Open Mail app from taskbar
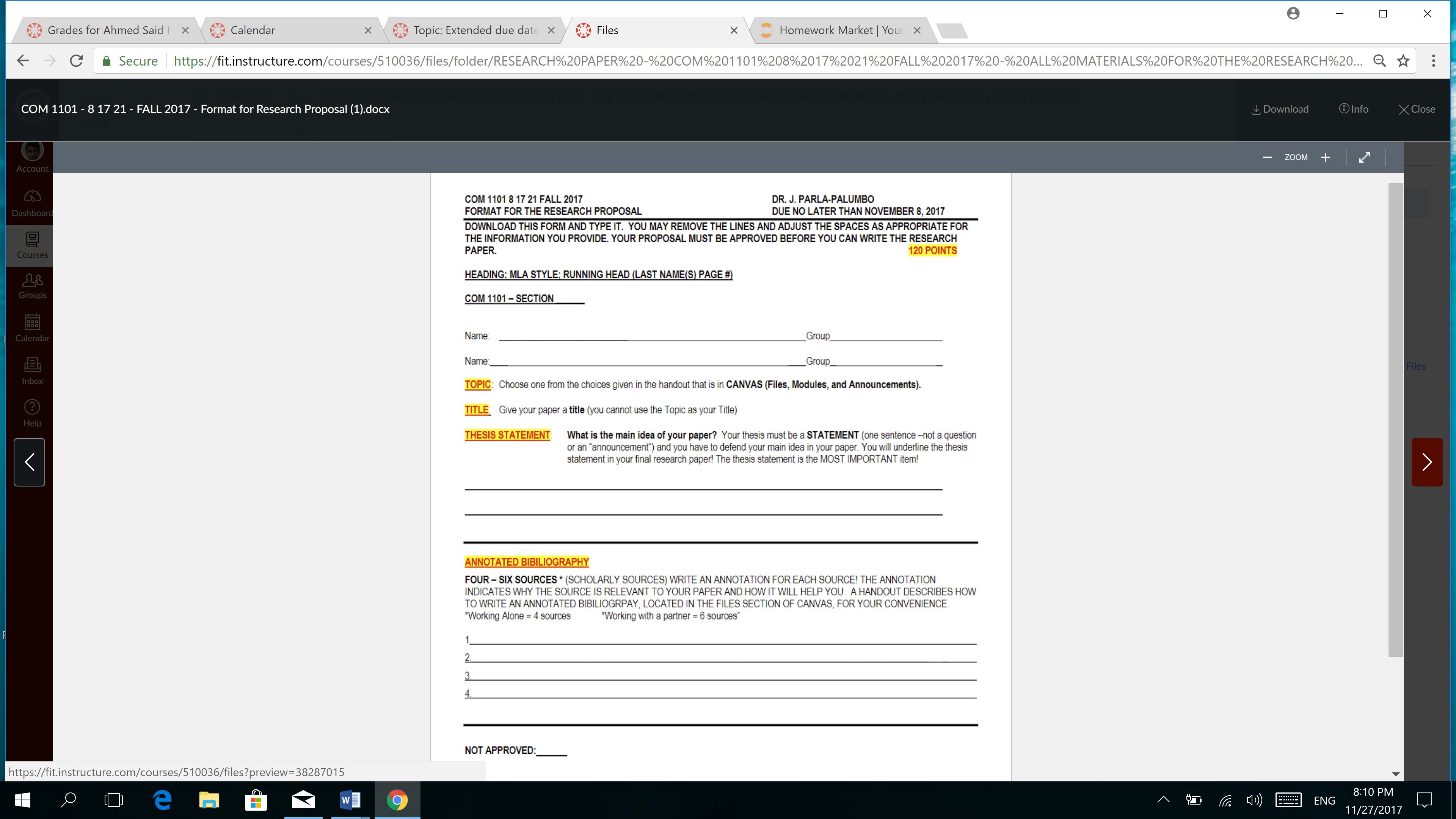 pos(303,800)
